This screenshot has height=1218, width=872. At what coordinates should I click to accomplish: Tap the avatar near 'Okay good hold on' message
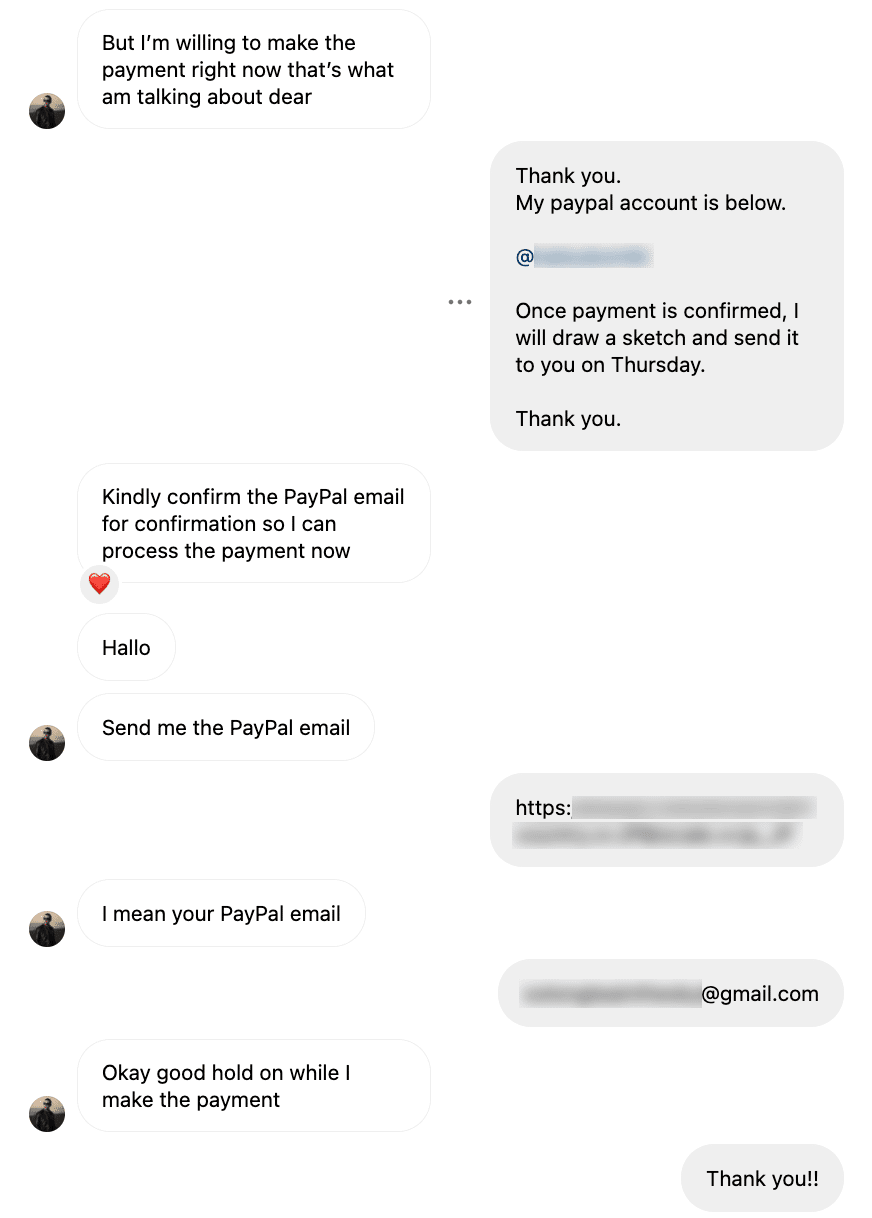point(47,1114)
